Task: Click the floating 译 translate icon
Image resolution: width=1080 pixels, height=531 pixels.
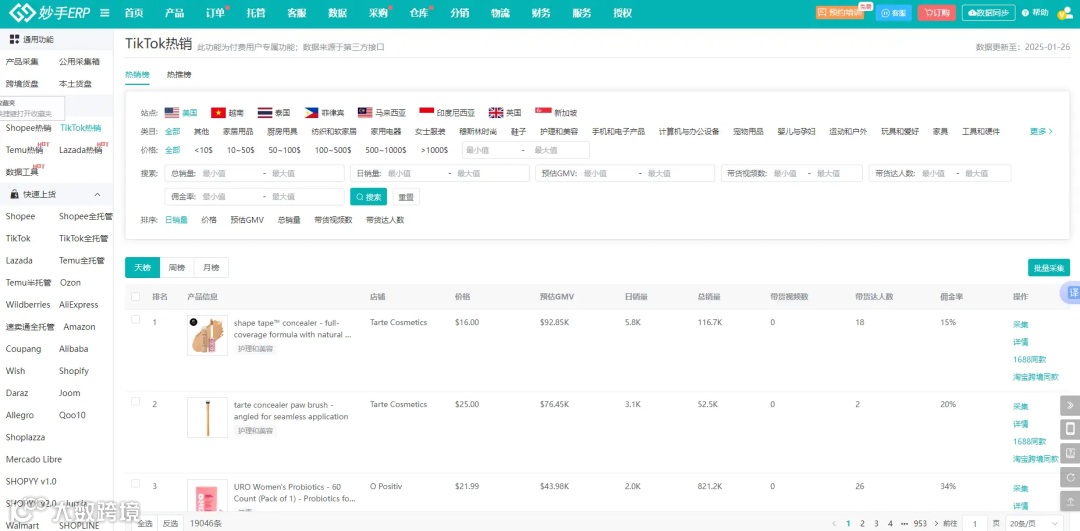Action: [1072, 293]
